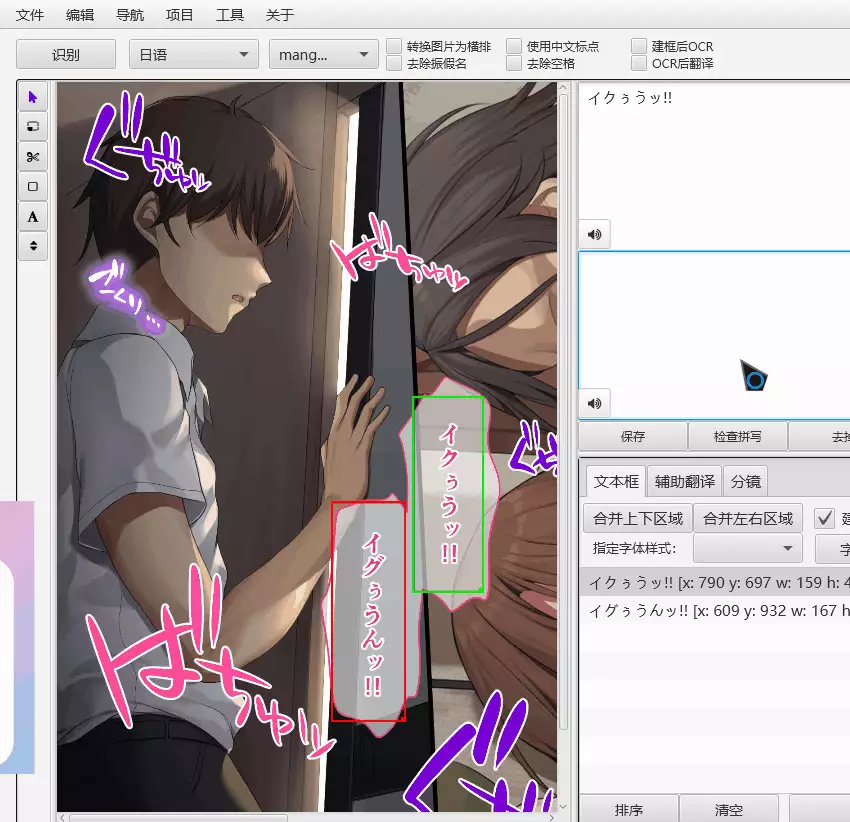
Task: Check the OCR后翻译 option
Action: point(639,63)
